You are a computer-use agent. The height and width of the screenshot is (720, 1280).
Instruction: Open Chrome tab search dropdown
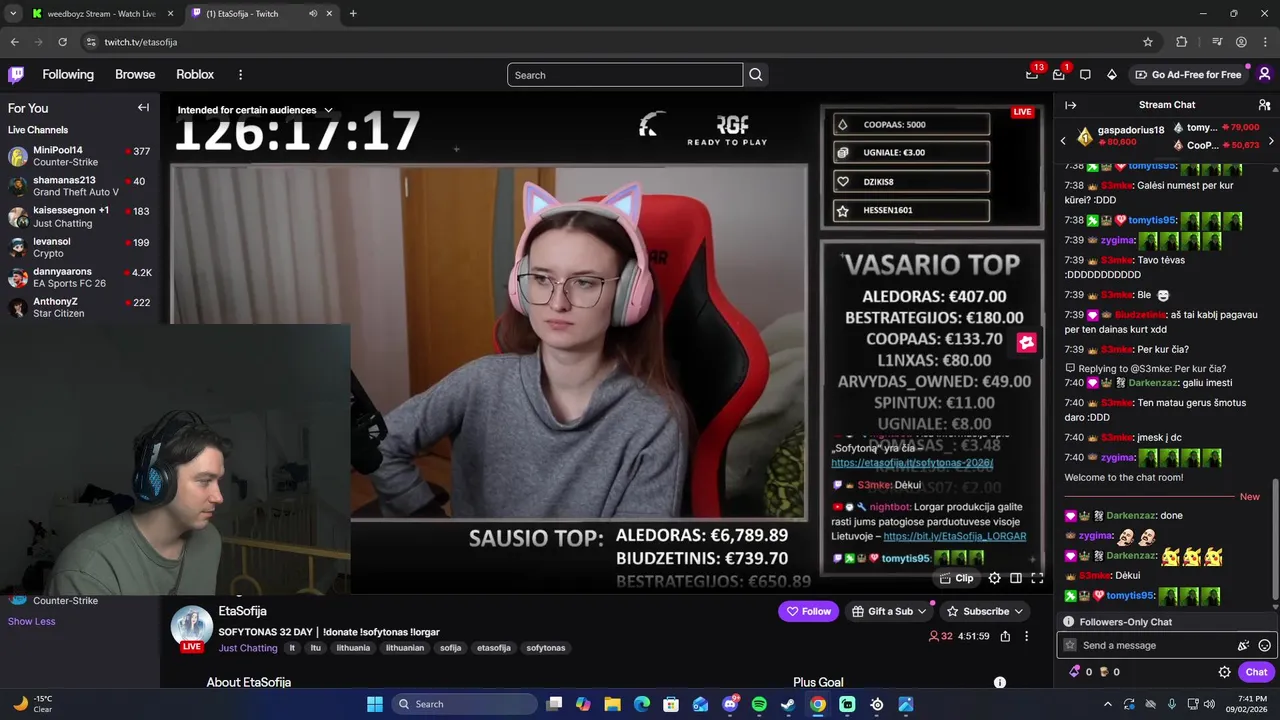click(13, 14)
